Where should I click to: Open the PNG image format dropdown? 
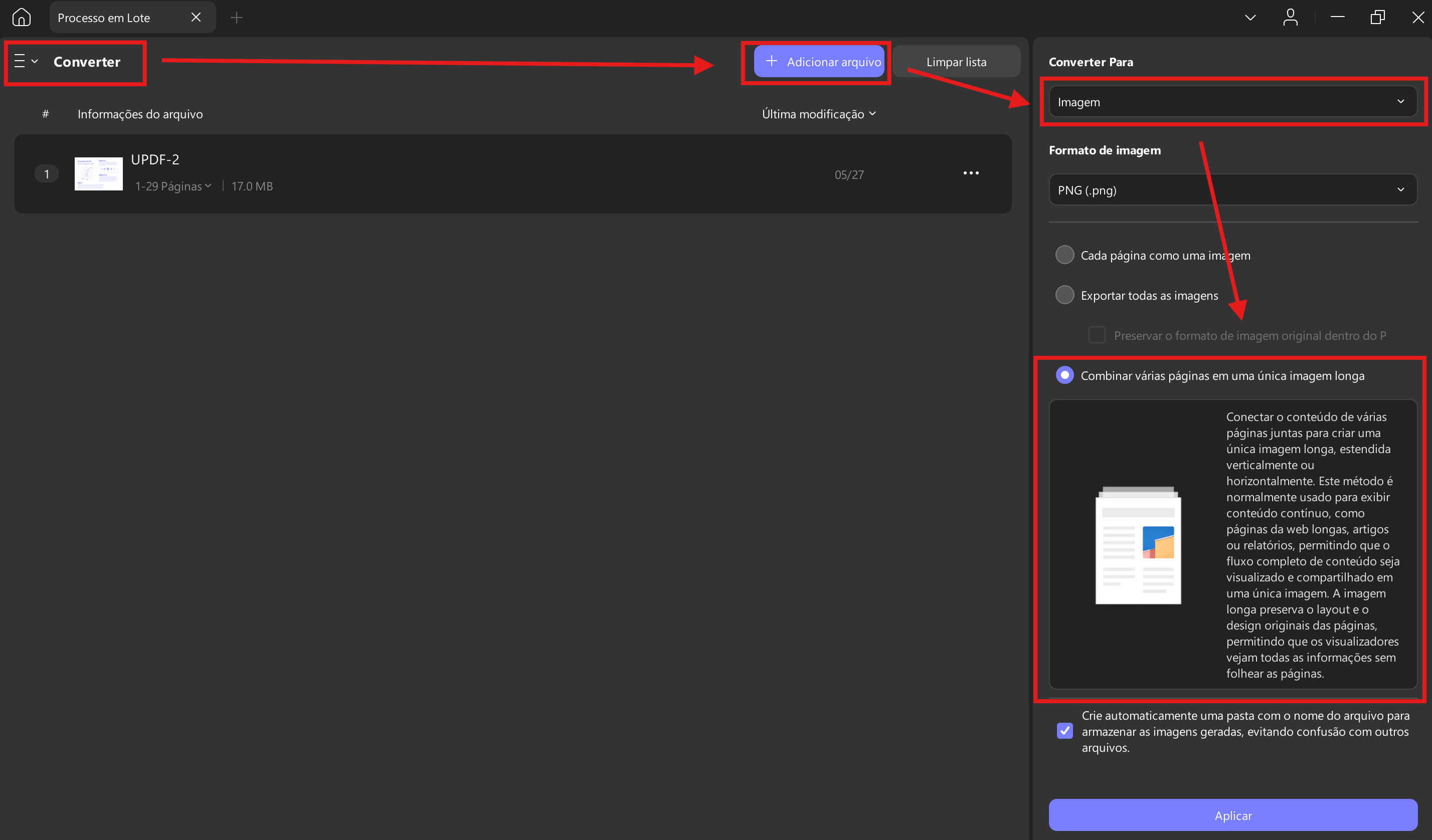(1232, 190)
